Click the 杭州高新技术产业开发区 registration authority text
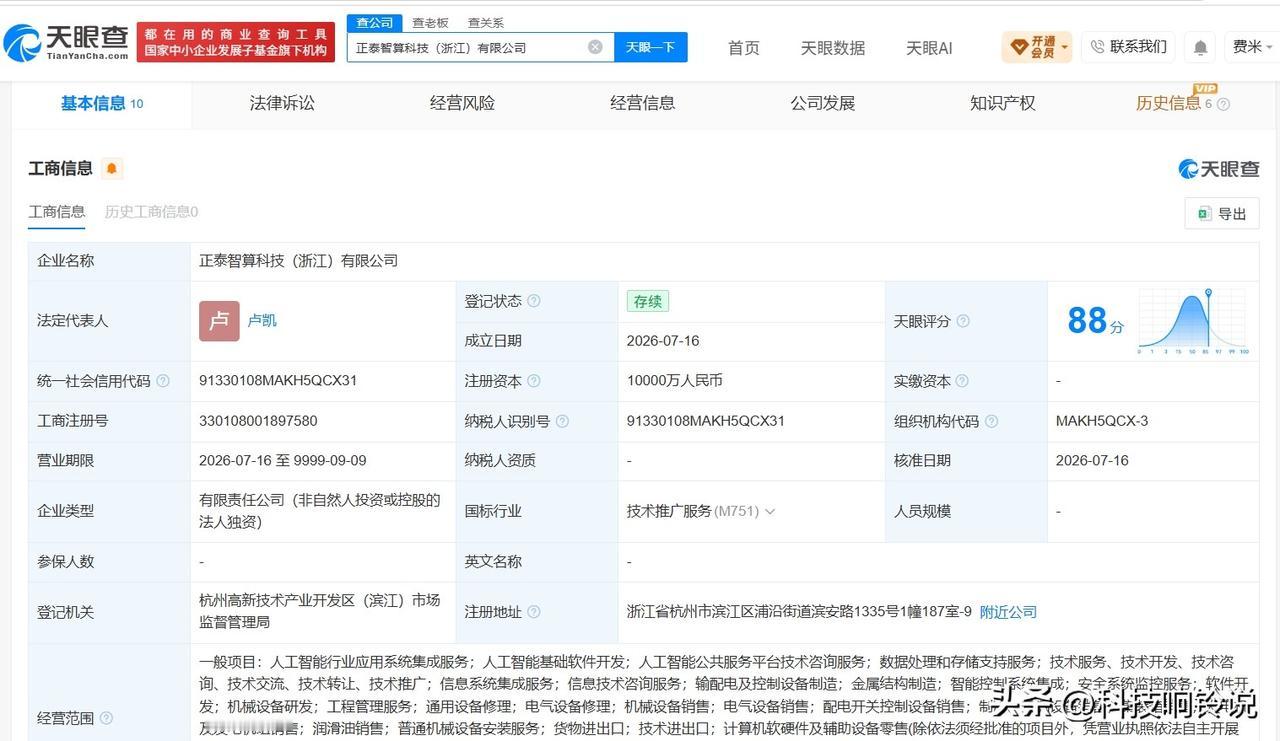The width and height of the screenshot is (1280, 741). click(320, 611)
